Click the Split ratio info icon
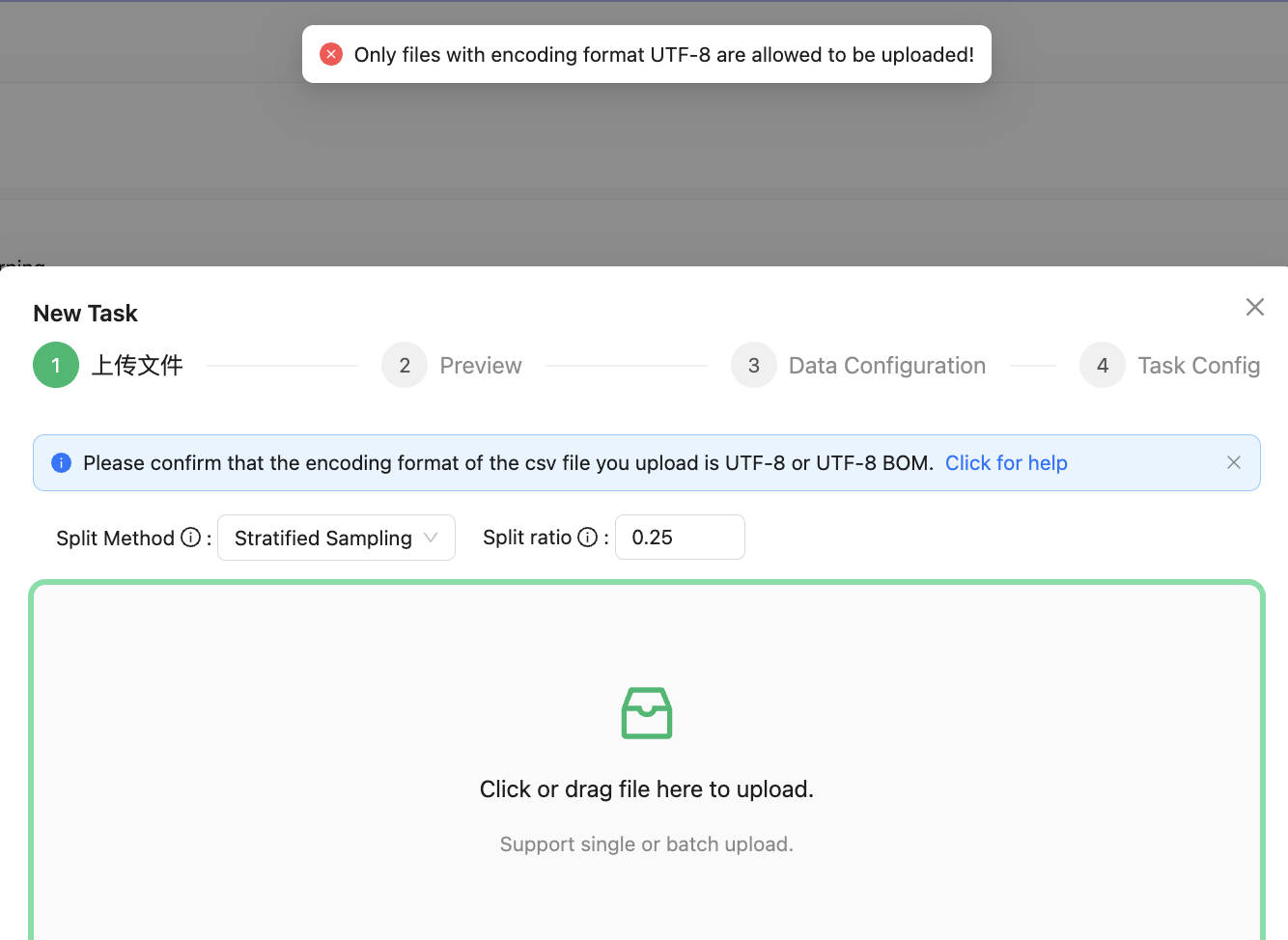 click(x=587, y=538)
